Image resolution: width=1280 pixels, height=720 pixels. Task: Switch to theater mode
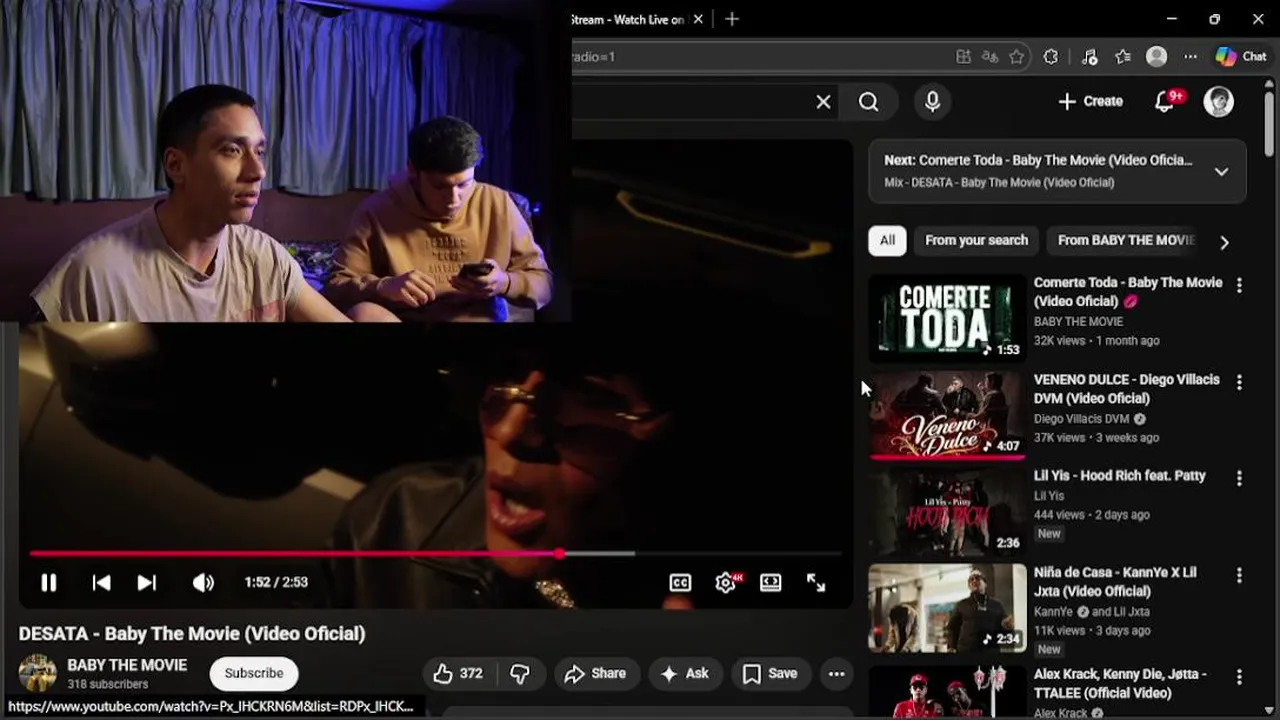pos(770,582)
